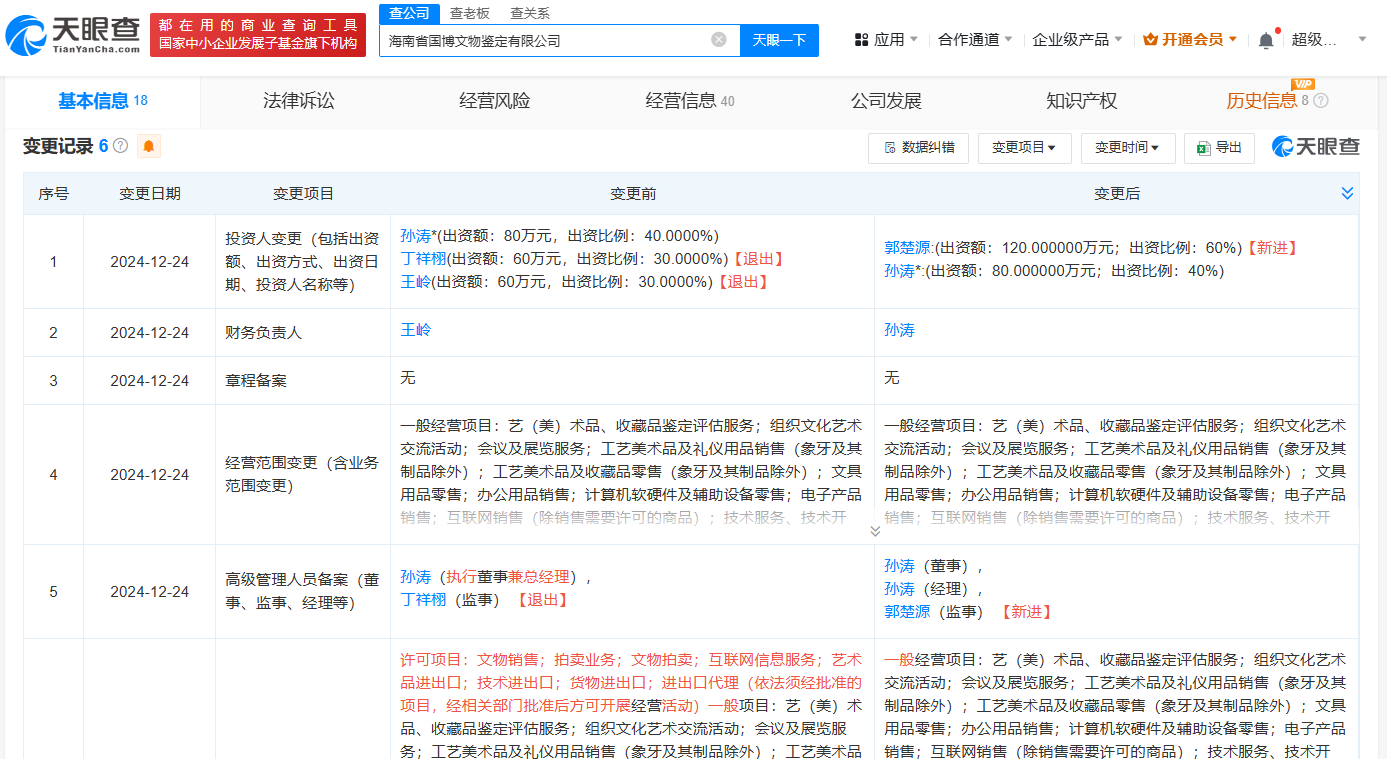This screenshot has height=759, width=1387.
Task: Click the notification bell in header
Action: 1266,40
